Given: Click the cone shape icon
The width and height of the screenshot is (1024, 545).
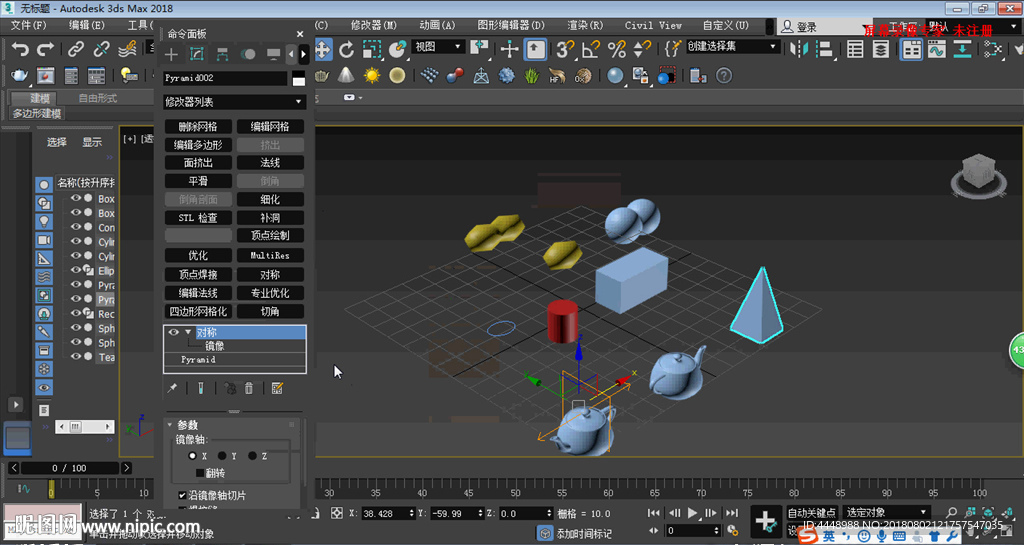Looking at the screenshot, I should pyautogui.click(x=346, y=76).
